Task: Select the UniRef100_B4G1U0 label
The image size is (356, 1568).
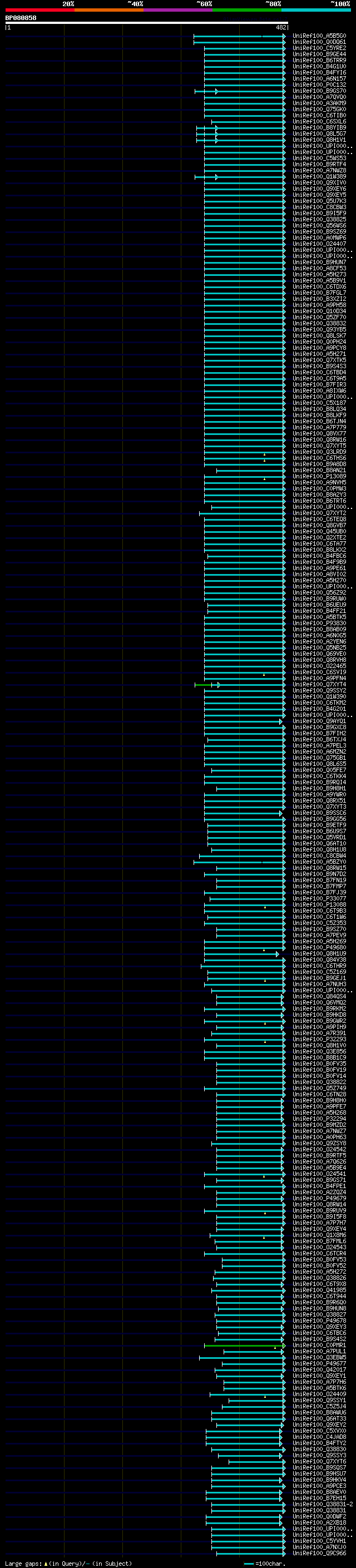Action: (x=319, y=66)
